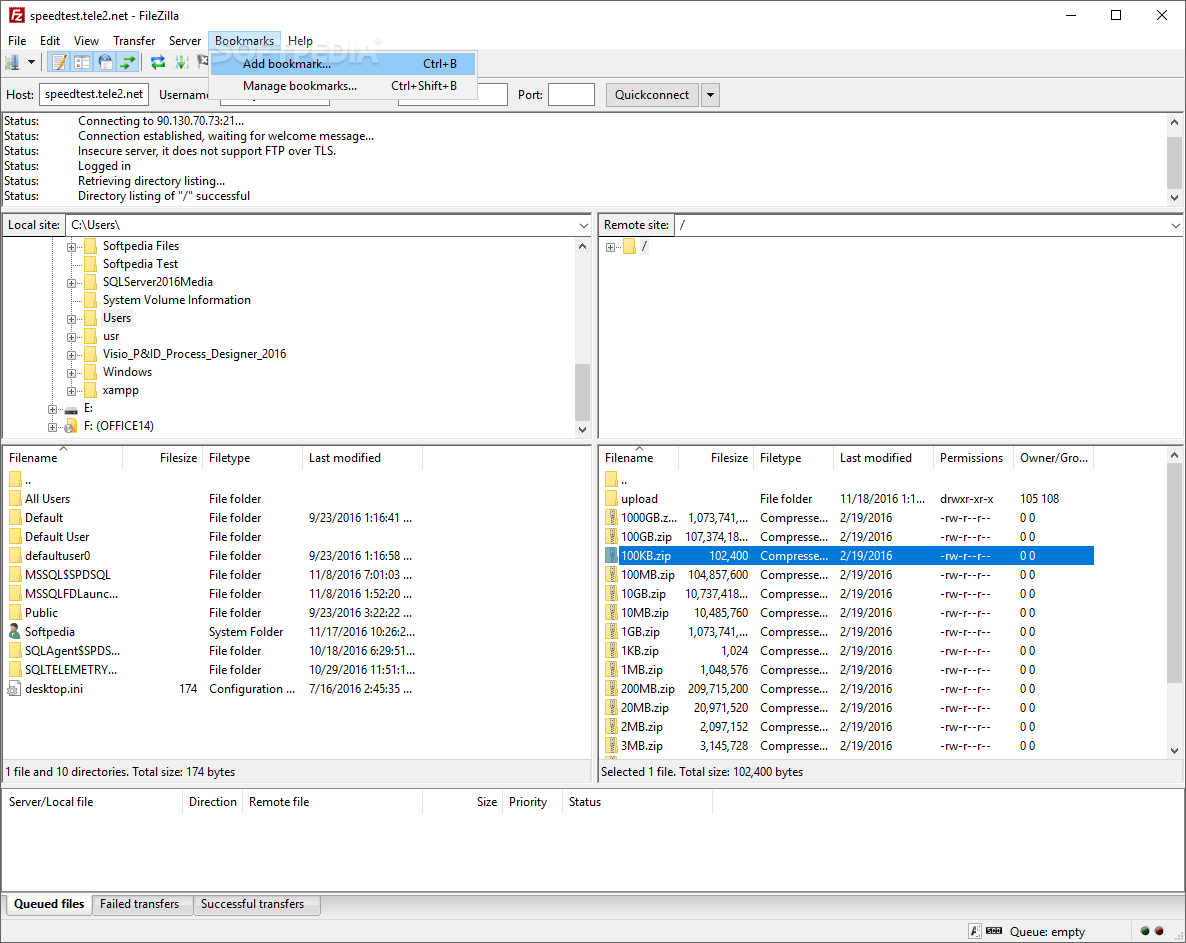
Task: Click green activity LED indicator
Action: click(1144, 931)
